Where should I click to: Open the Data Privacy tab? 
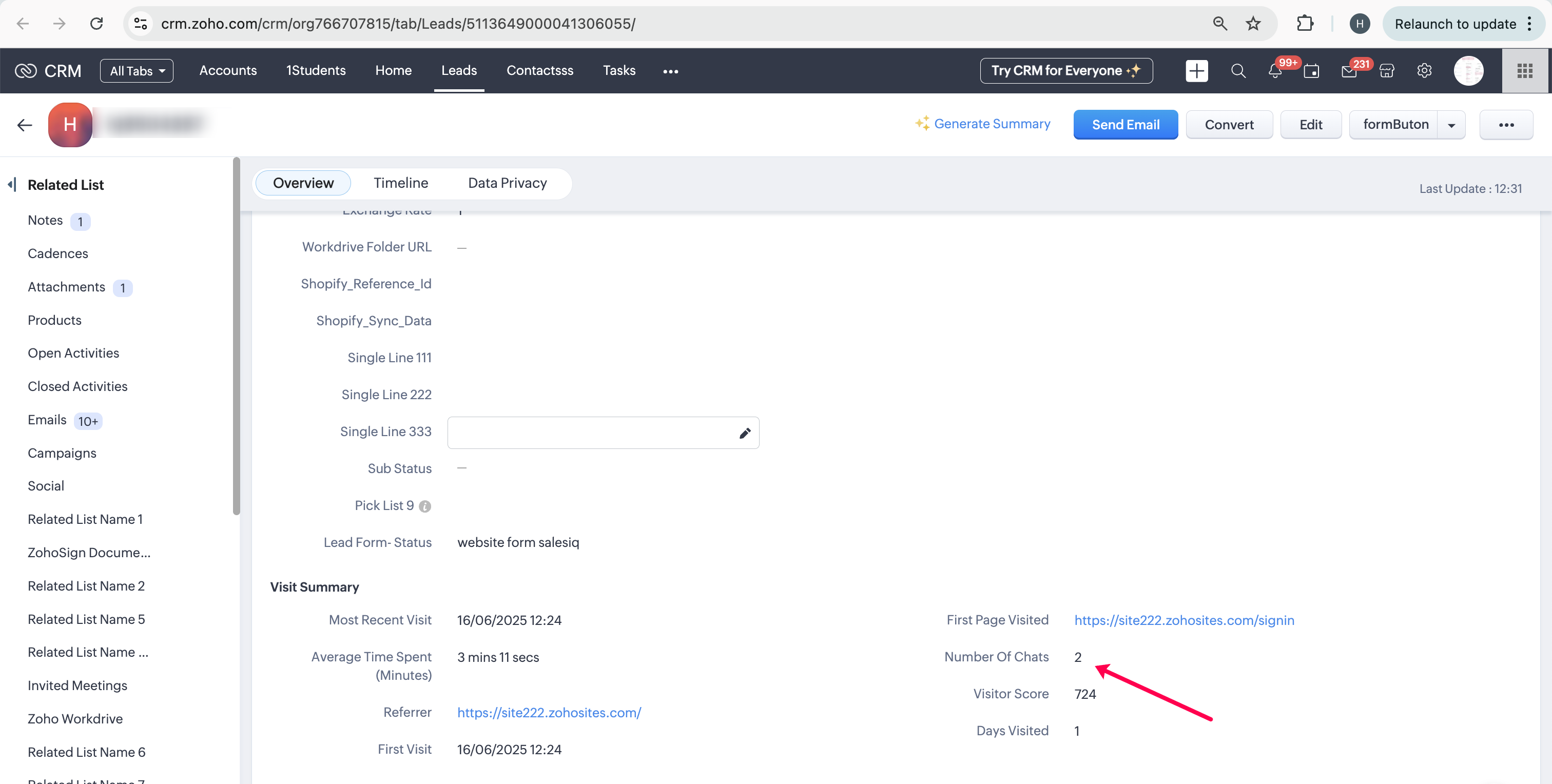click(507, 183)
